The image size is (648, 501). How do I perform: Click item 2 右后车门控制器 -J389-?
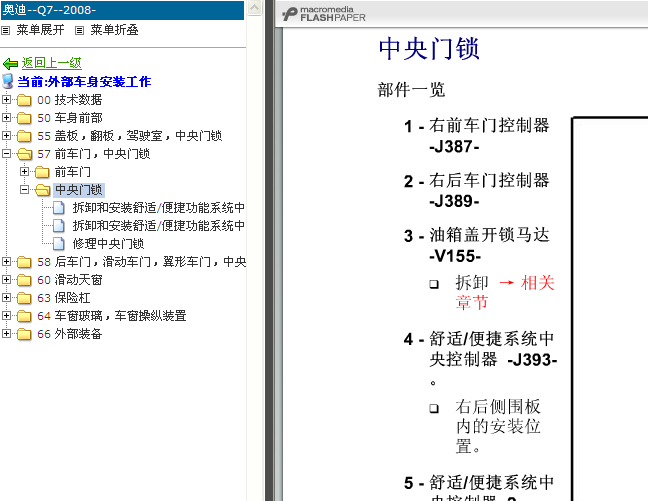click(x=477, y=191)
